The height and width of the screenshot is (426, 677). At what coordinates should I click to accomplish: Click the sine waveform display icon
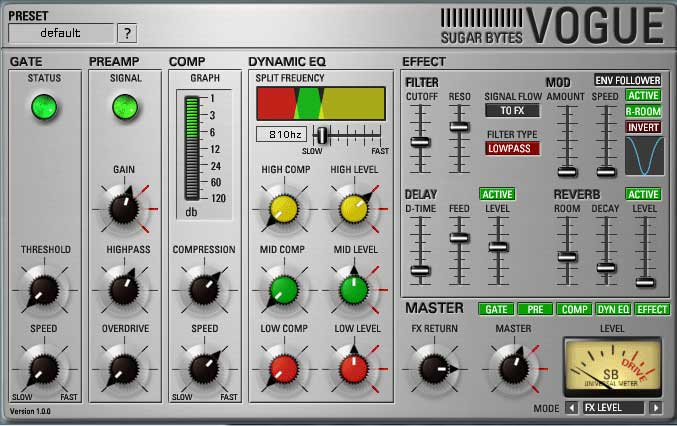tap(644, 157)
